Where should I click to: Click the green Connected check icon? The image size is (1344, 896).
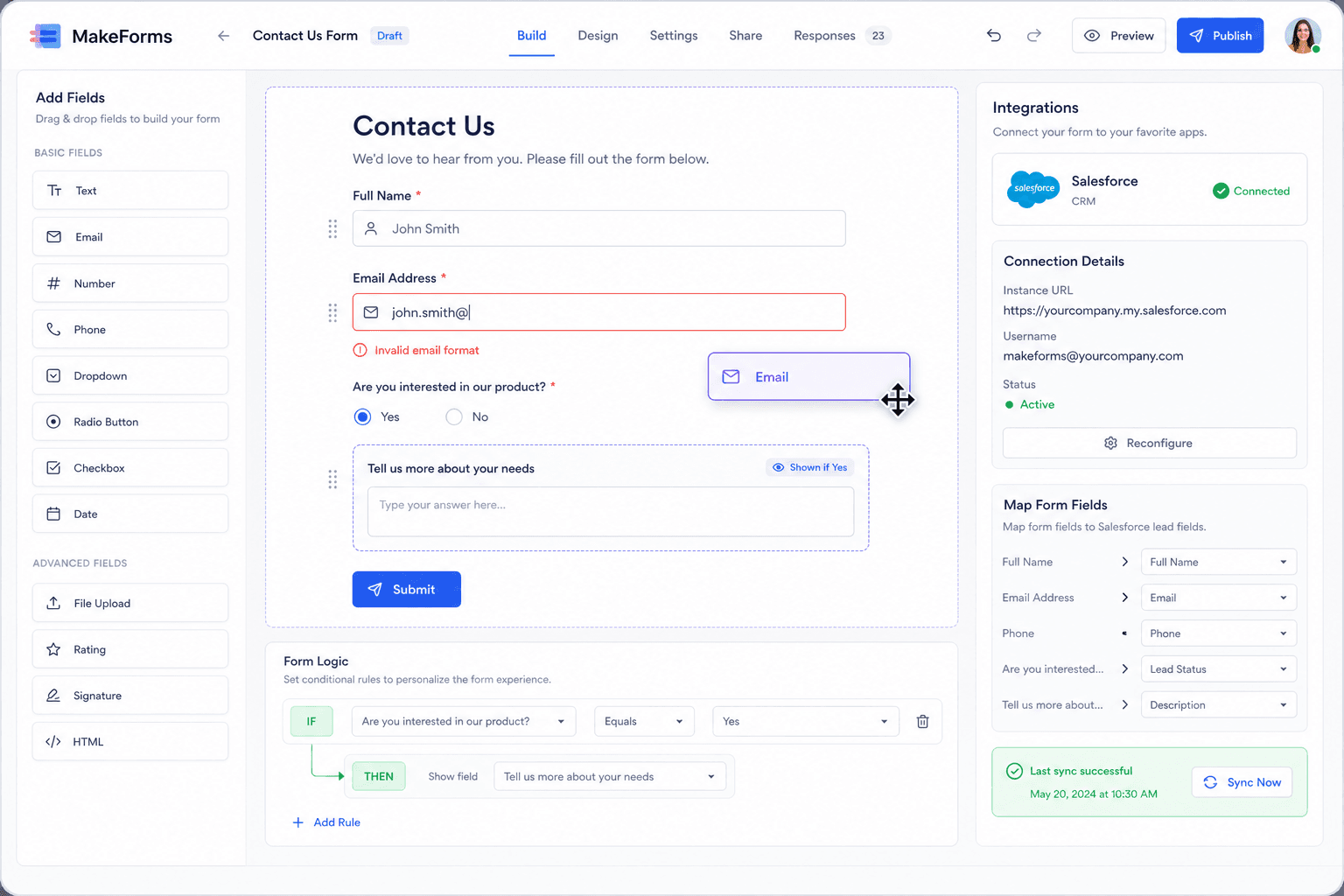1221,191
